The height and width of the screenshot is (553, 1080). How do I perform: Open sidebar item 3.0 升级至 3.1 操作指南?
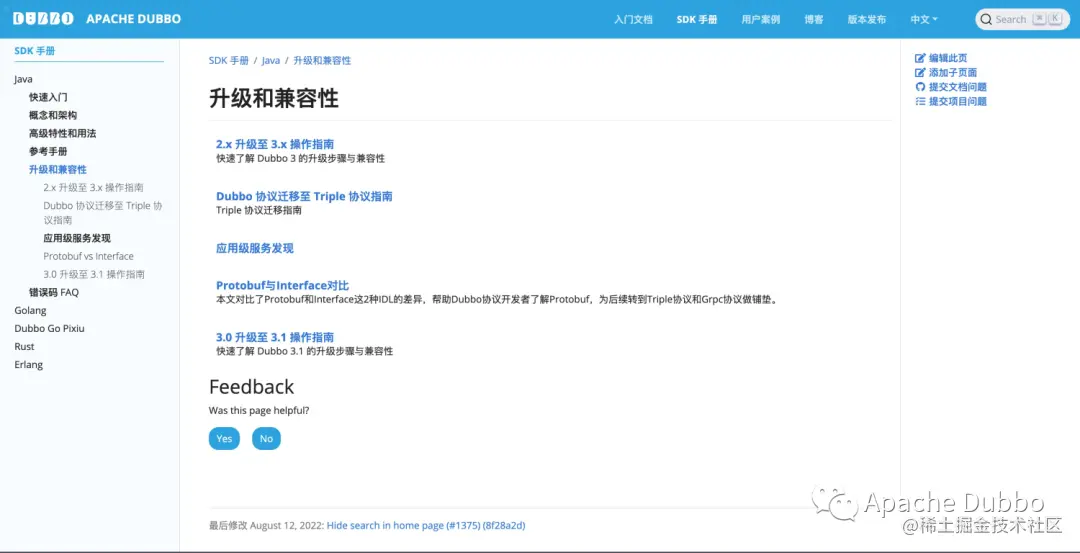coord(94,274)
